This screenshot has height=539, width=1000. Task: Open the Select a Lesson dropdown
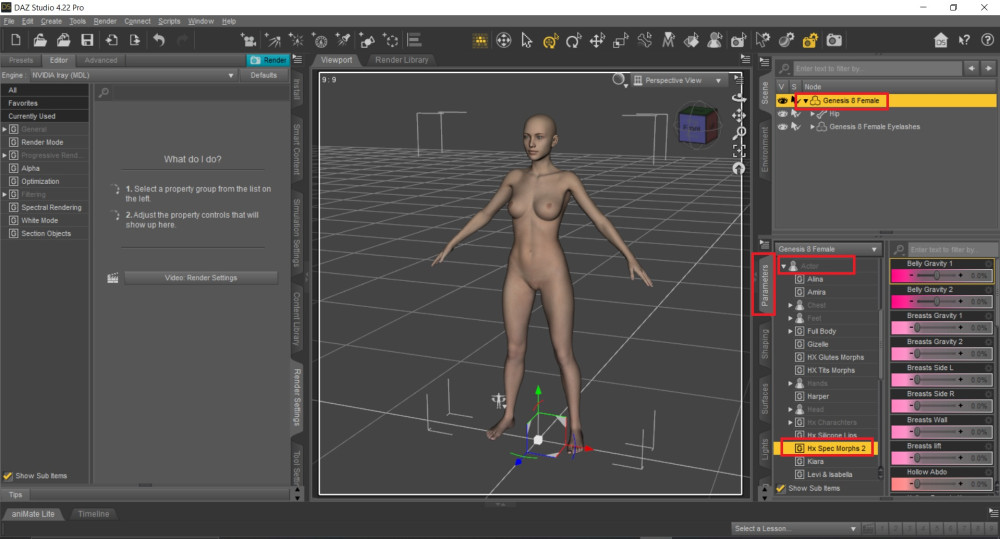tap(795, 529)
